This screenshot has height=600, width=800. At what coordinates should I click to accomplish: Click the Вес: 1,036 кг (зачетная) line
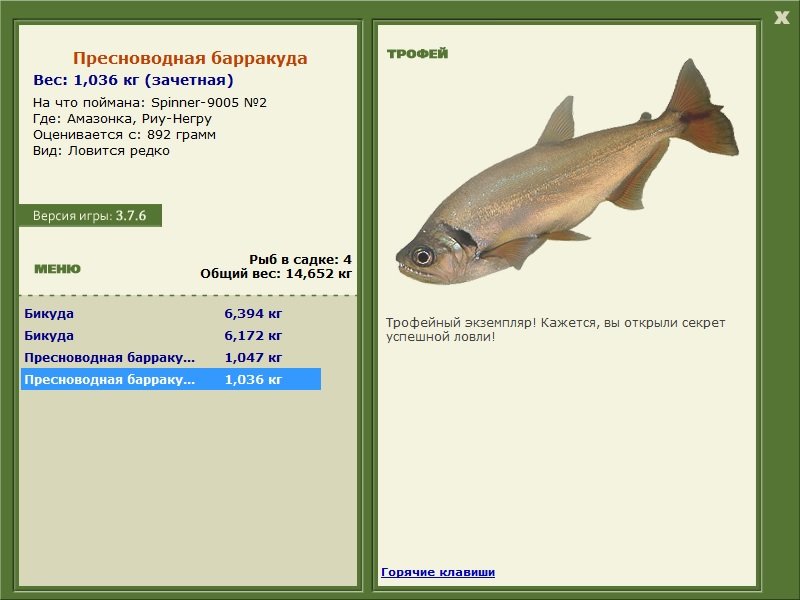[133, 80]
